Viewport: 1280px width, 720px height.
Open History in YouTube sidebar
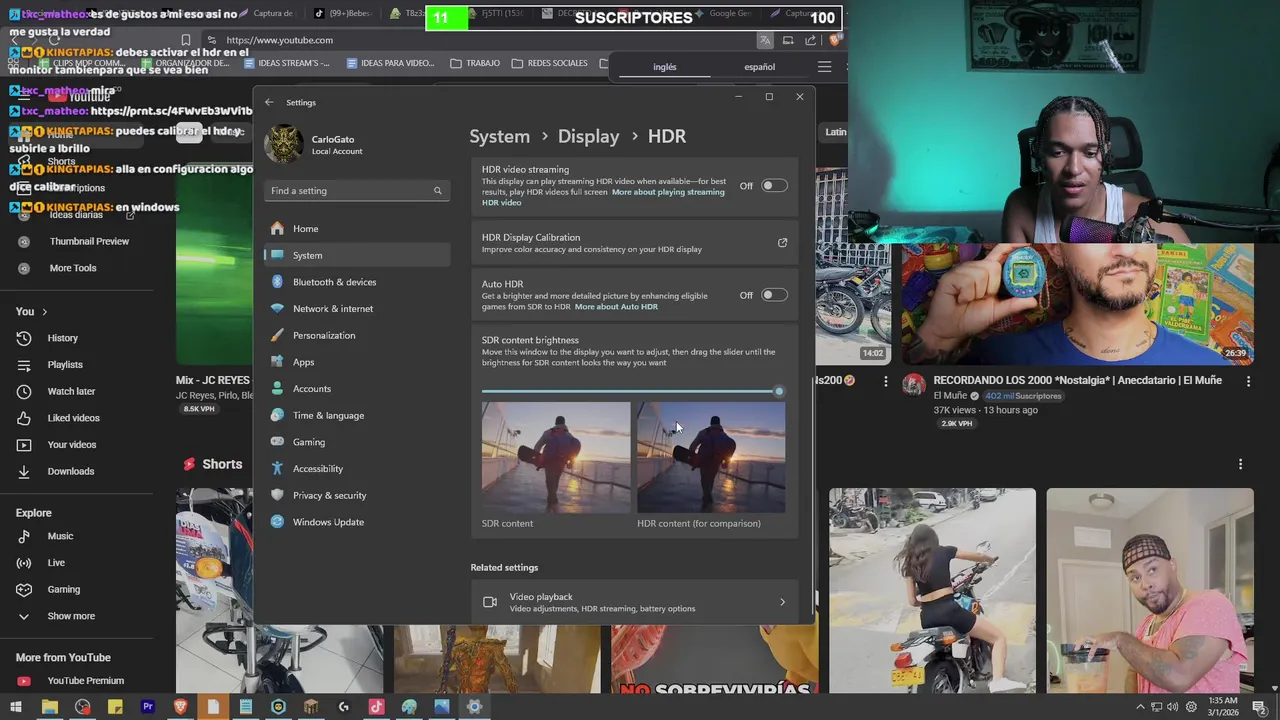[62, 338]
